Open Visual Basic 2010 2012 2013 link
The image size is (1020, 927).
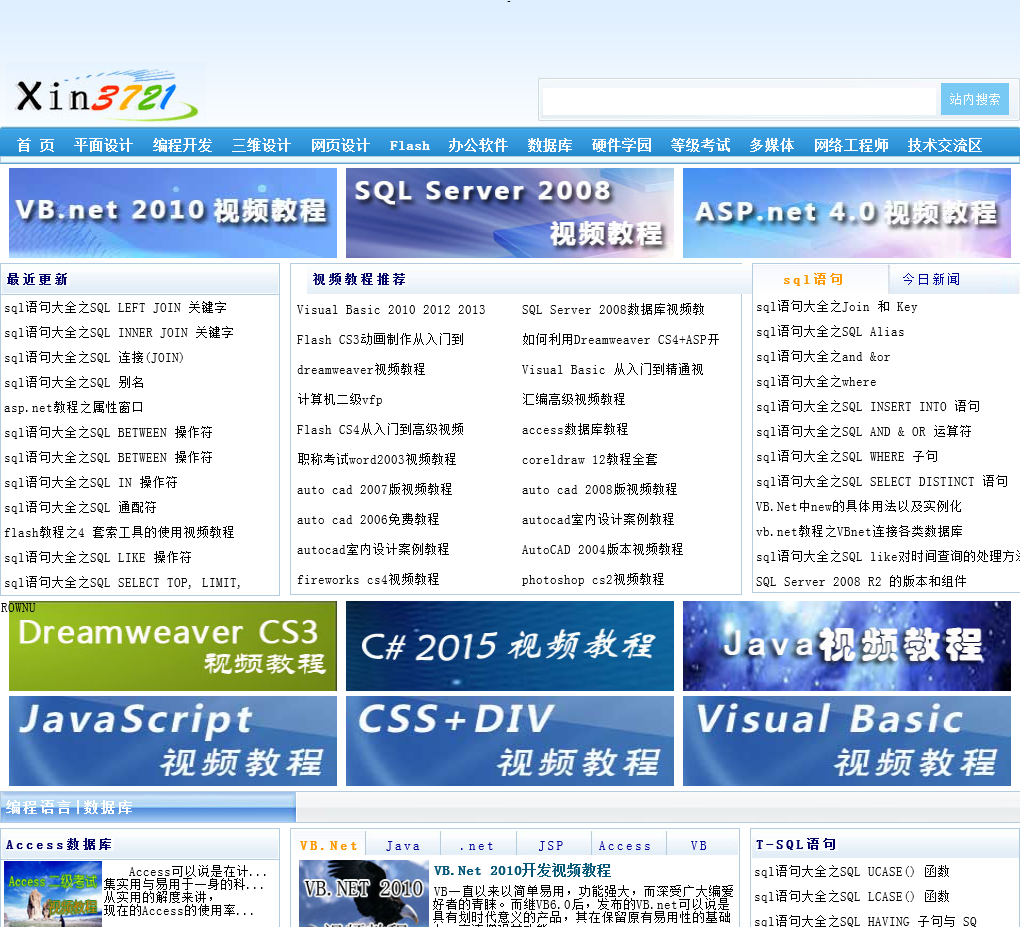click(x=391, y=310)
